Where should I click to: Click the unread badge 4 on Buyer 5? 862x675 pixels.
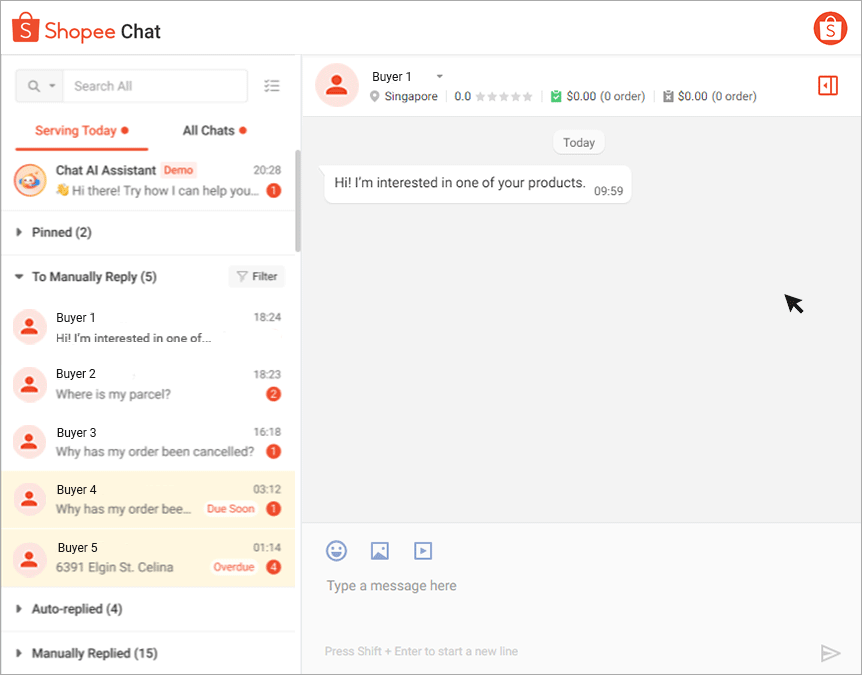coord(273,567)
